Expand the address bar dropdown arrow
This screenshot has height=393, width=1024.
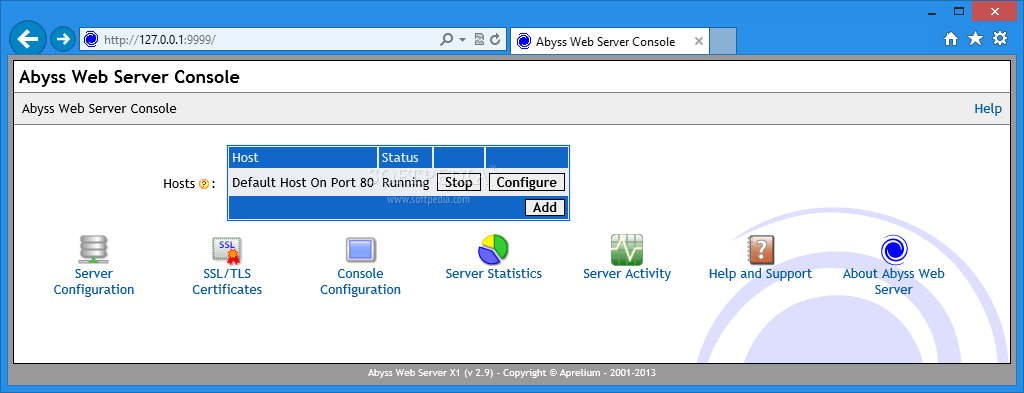pos(462,39)
